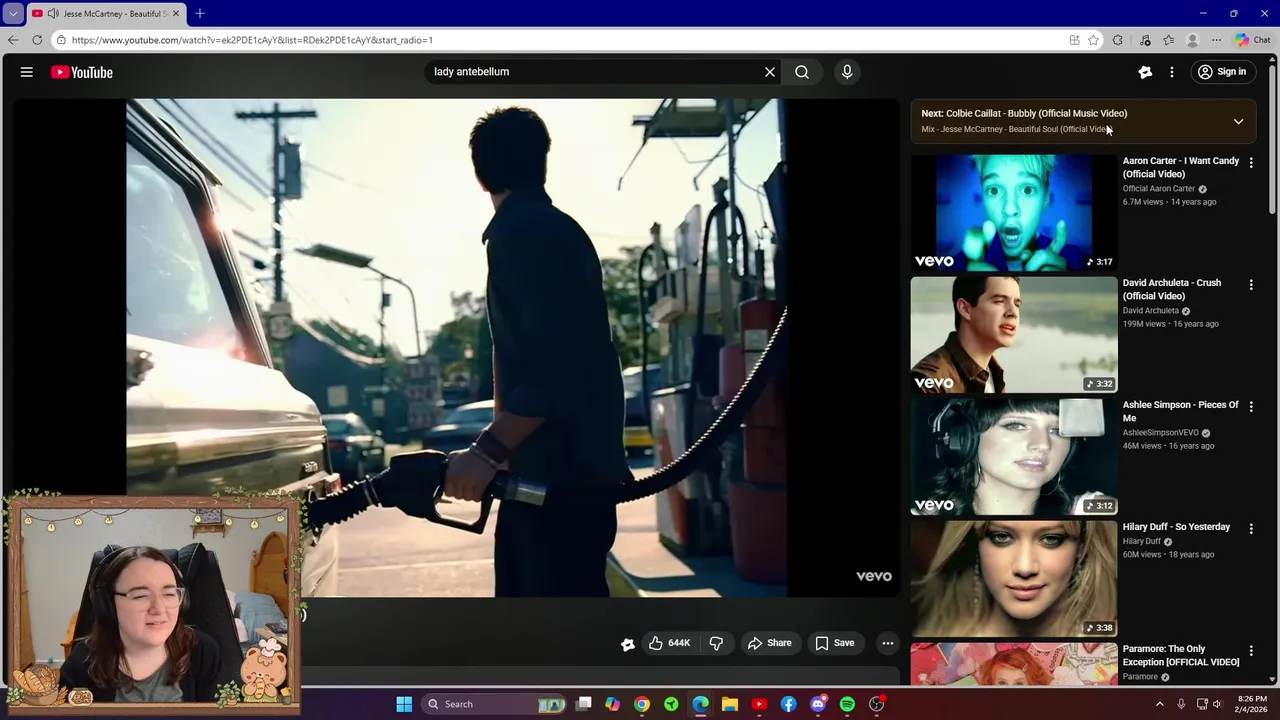Open Edge Settings and more ellipsis
Image resolution: width=1280 pixels, height=720 pixels.
point(1216,40)
